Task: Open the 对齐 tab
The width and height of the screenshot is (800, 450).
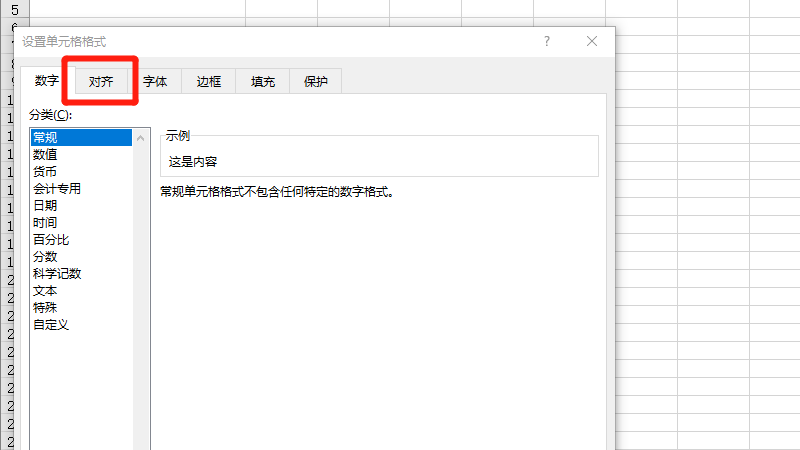Action: (101, 82)
